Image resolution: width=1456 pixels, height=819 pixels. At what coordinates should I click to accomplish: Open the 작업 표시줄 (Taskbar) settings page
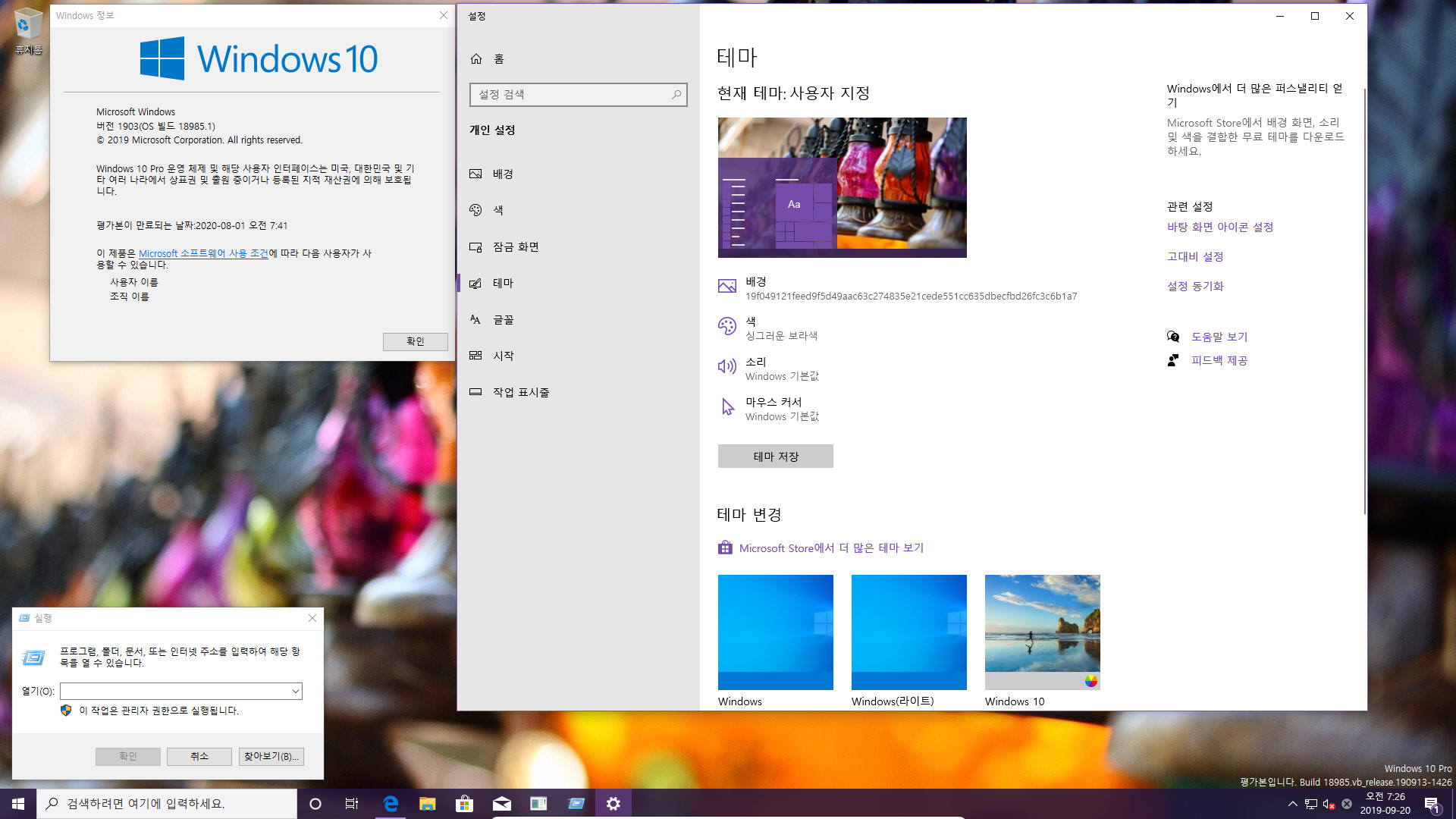point(521,392)
